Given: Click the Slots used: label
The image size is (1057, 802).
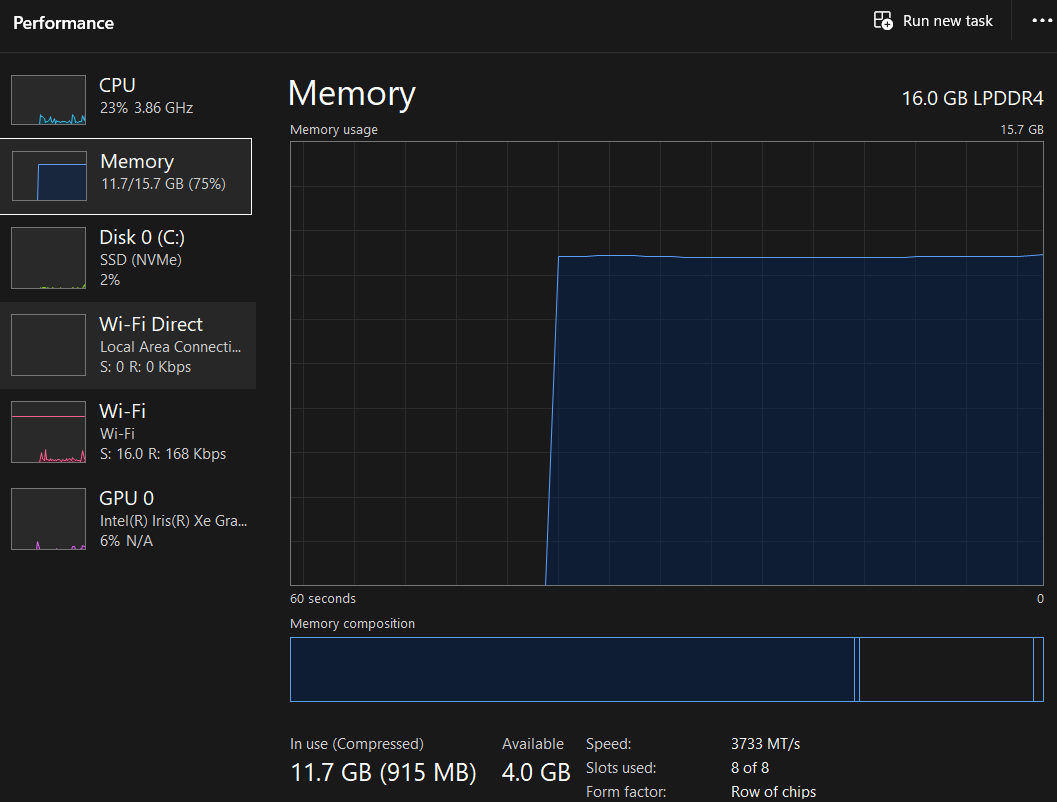Looking at the screenshot, I should (x=621, y=768).
